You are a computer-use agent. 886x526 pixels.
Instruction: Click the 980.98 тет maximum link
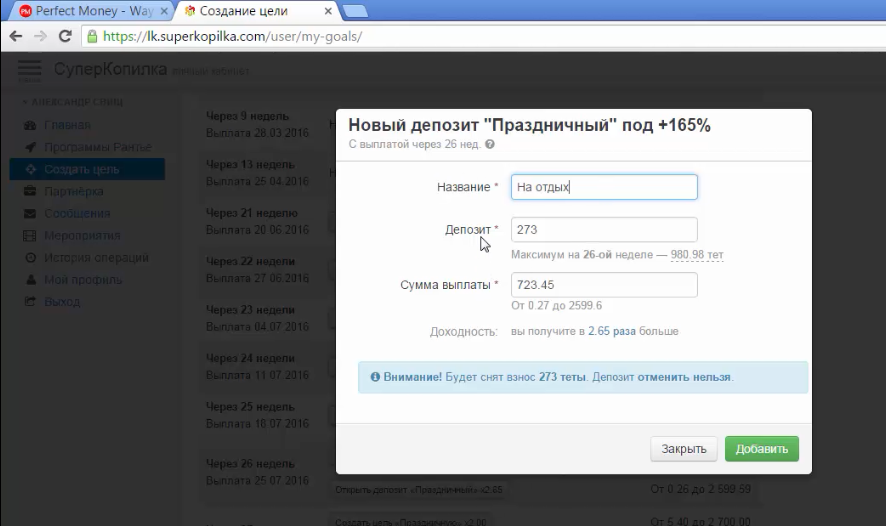697,255
